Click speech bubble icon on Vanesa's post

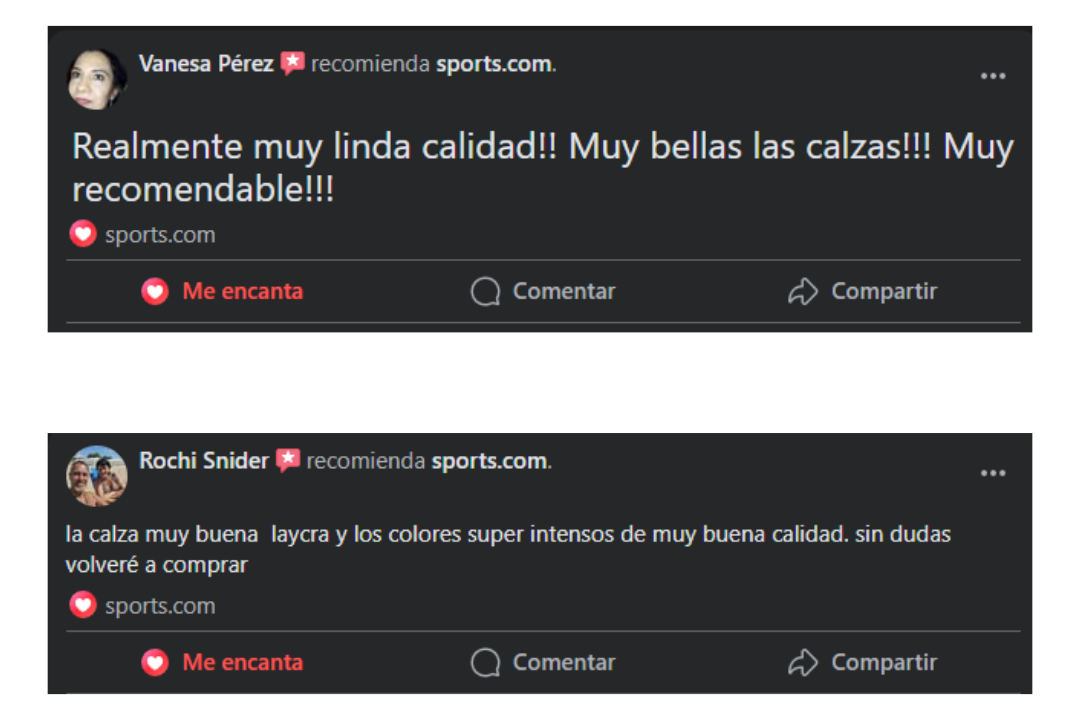pyautogui.click(x=486, y=291)
